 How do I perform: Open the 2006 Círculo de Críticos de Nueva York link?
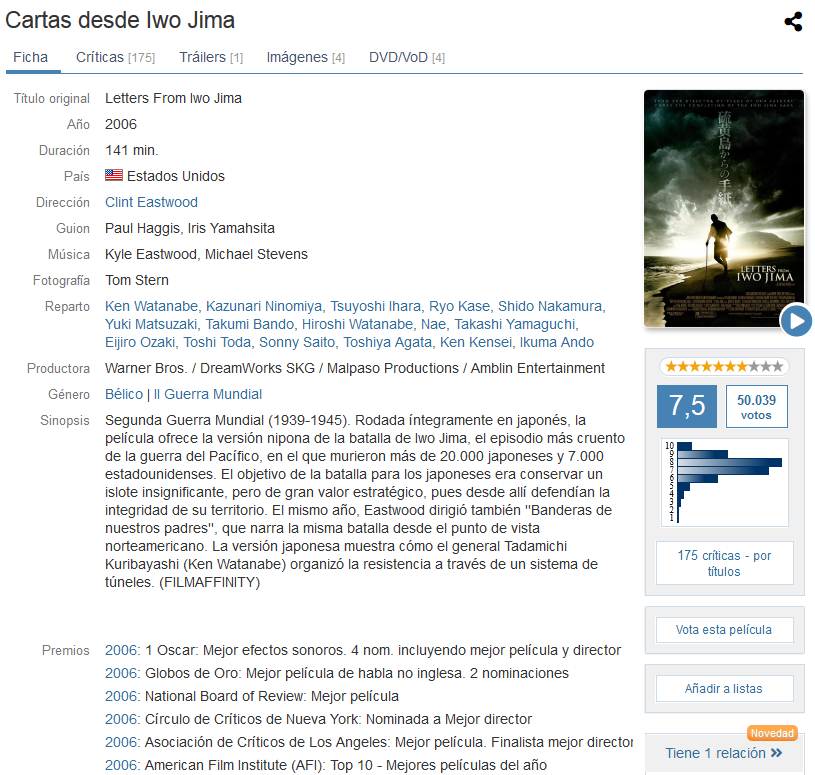[x=122, y=719]
